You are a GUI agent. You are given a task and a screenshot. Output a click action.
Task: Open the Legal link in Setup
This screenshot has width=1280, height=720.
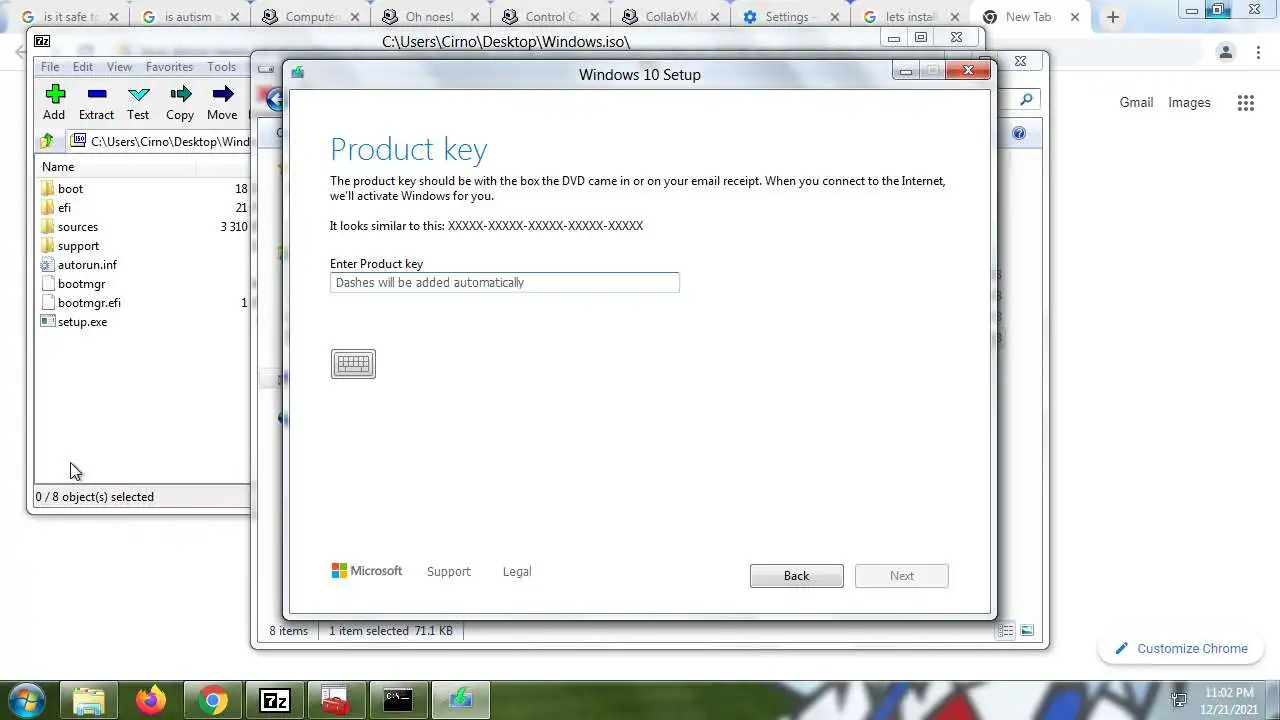pyautogui.click(x=517, y=572)
